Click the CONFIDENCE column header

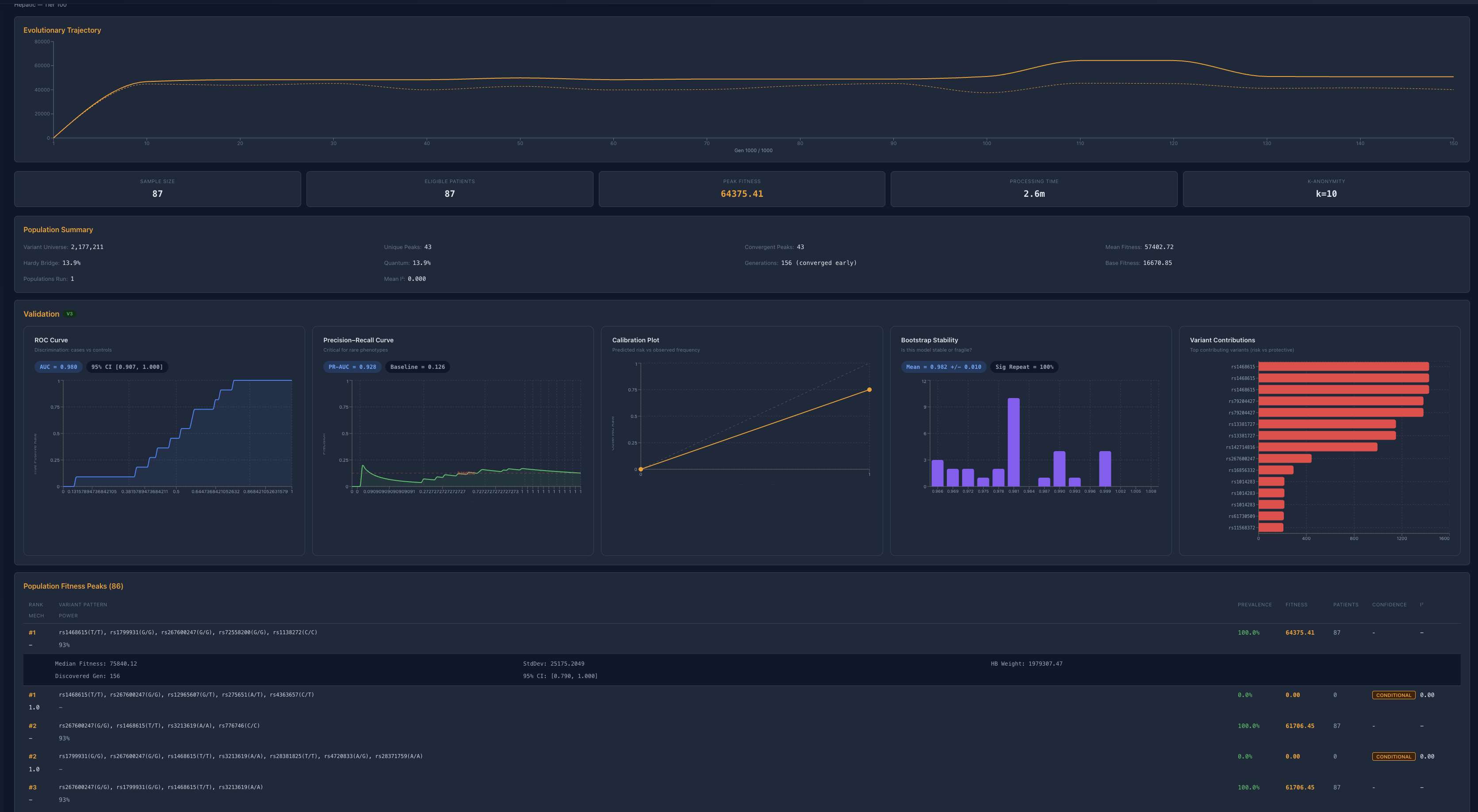1389,604
